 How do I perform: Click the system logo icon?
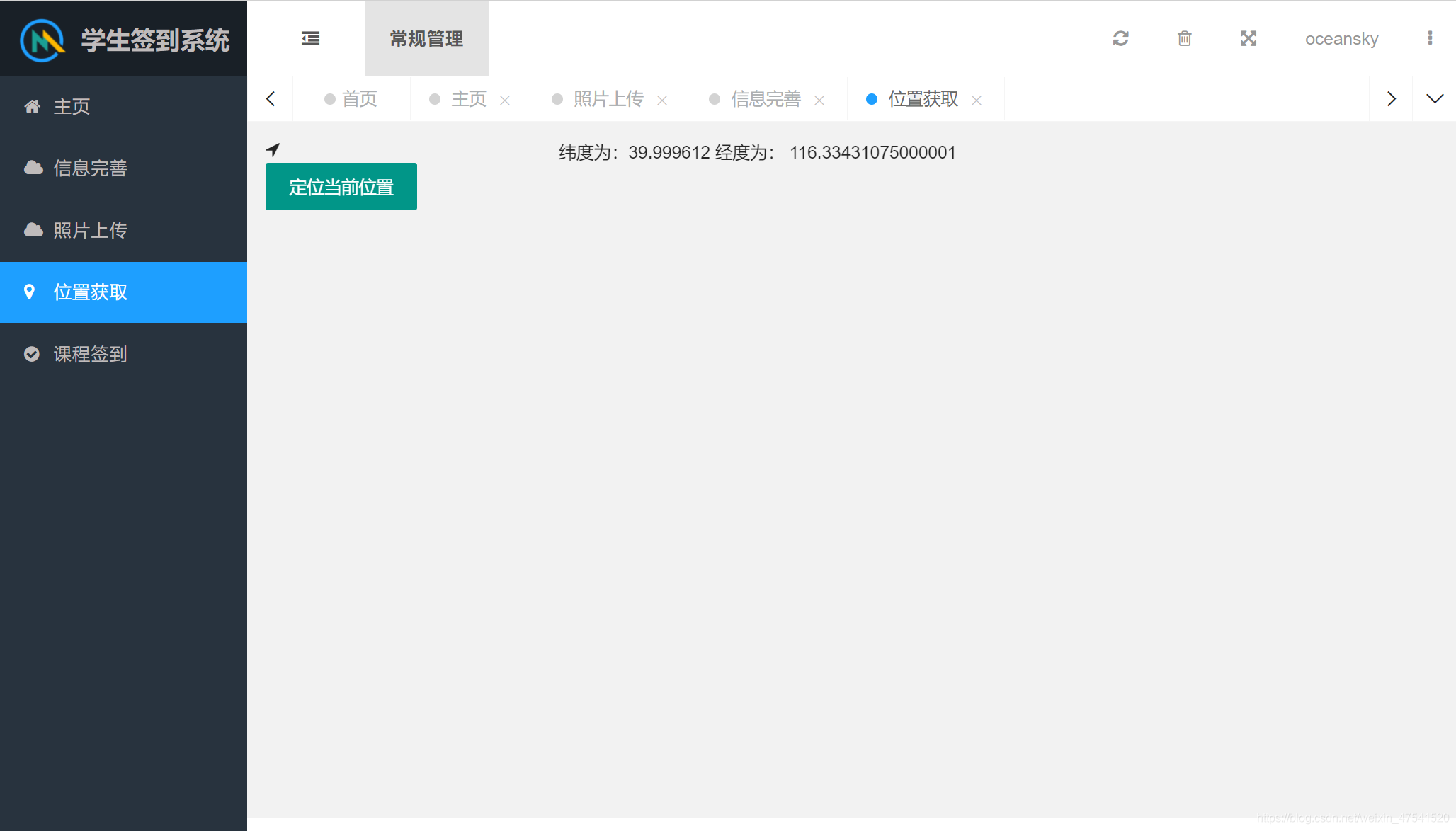point(42,40)
